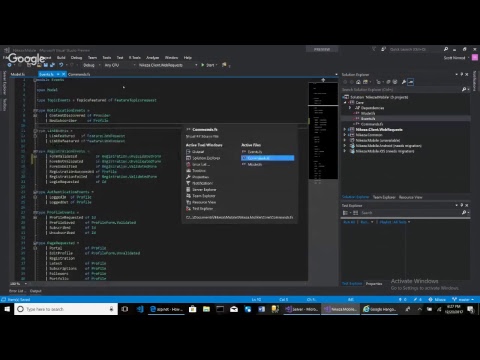Select Notifications in Active Tool Windows

point(202,183)
